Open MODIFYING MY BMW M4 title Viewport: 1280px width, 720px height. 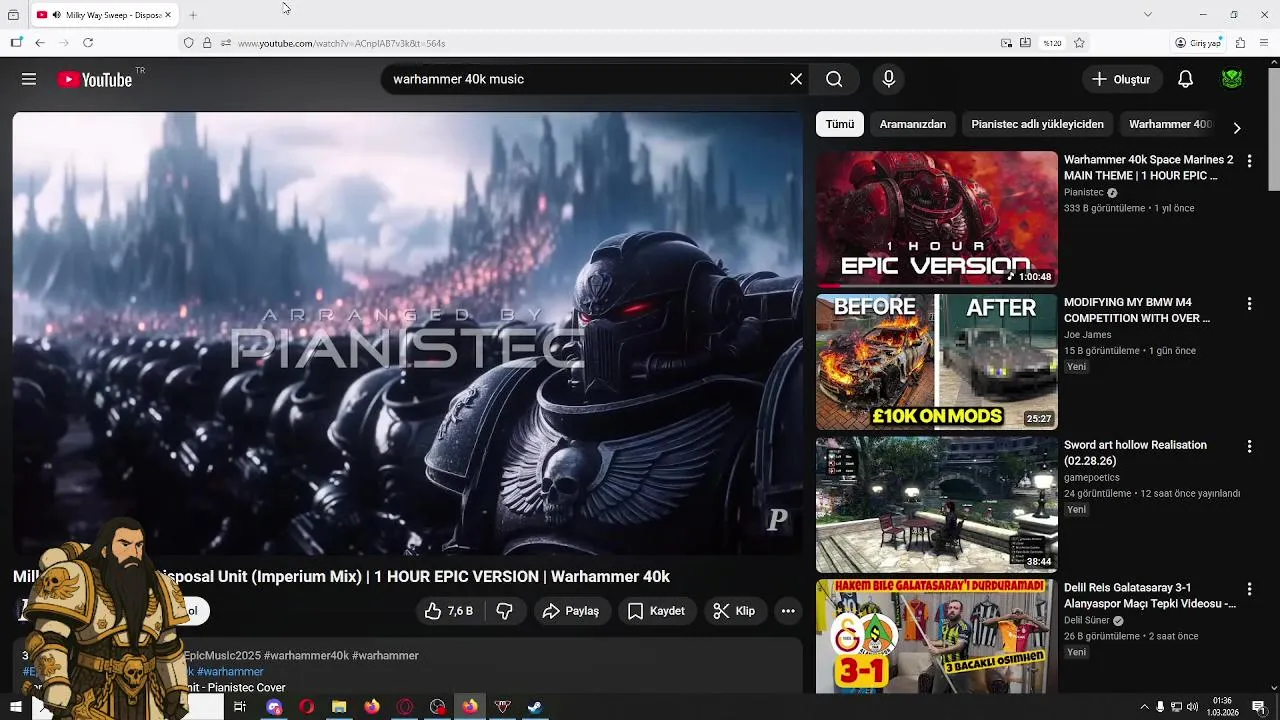1137,310
